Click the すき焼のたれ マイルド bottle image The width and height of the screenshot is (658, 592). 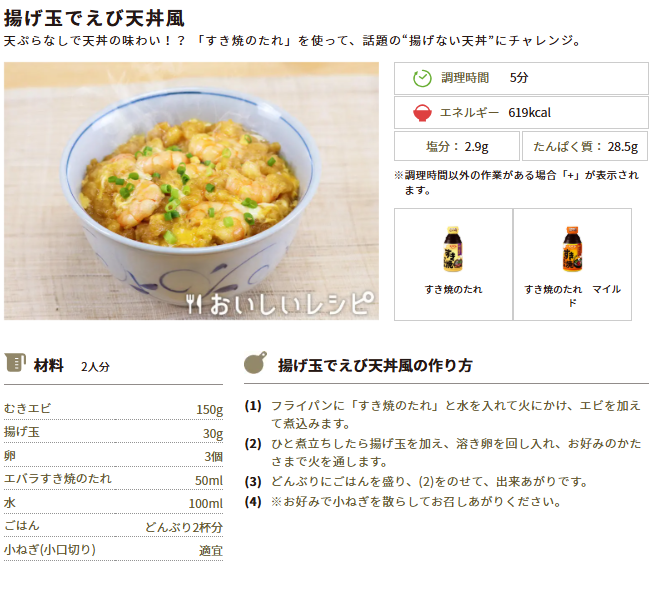tap(572, 249)
